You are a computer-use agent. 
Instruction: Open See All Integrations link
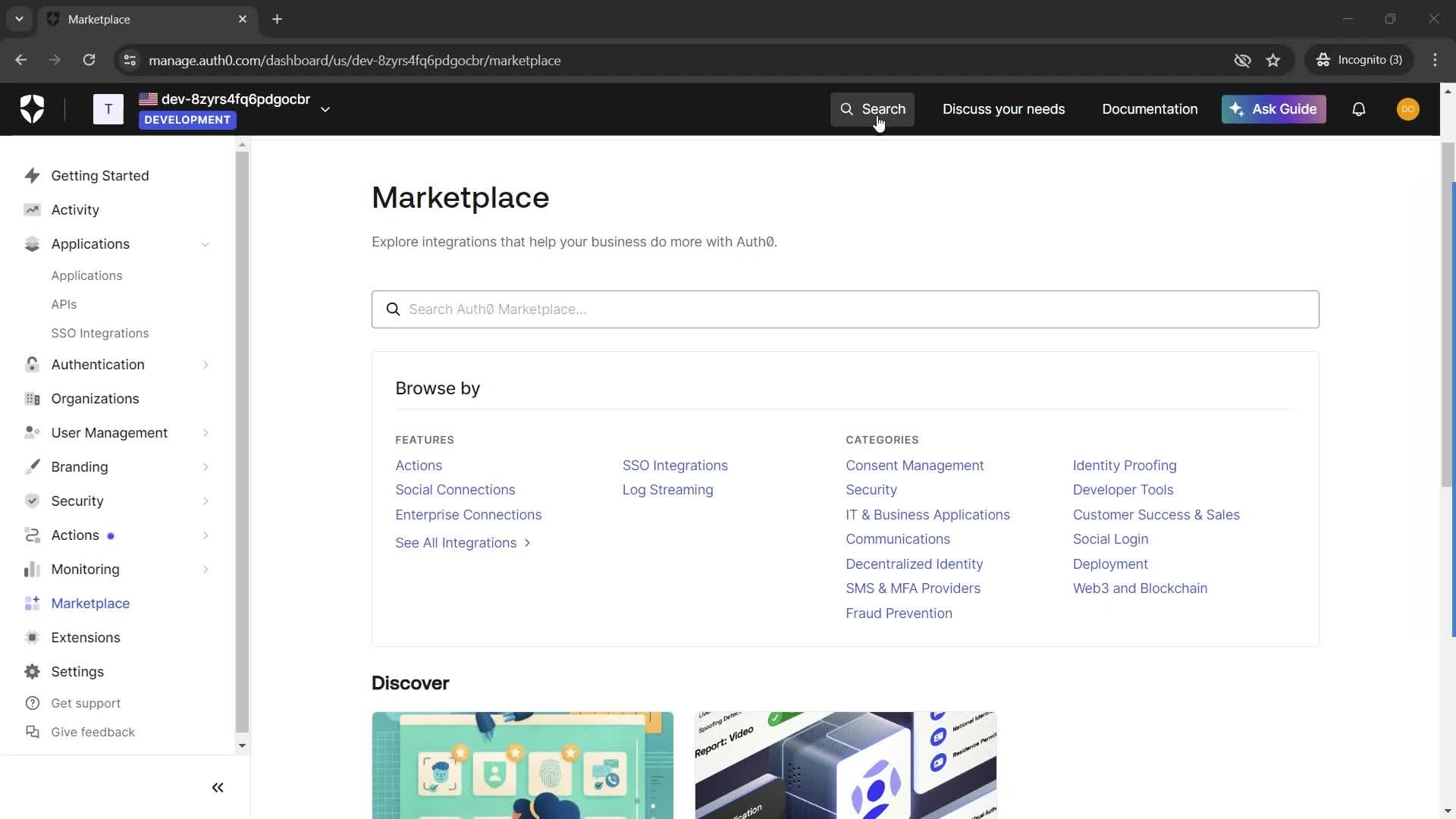click(463, 543)
